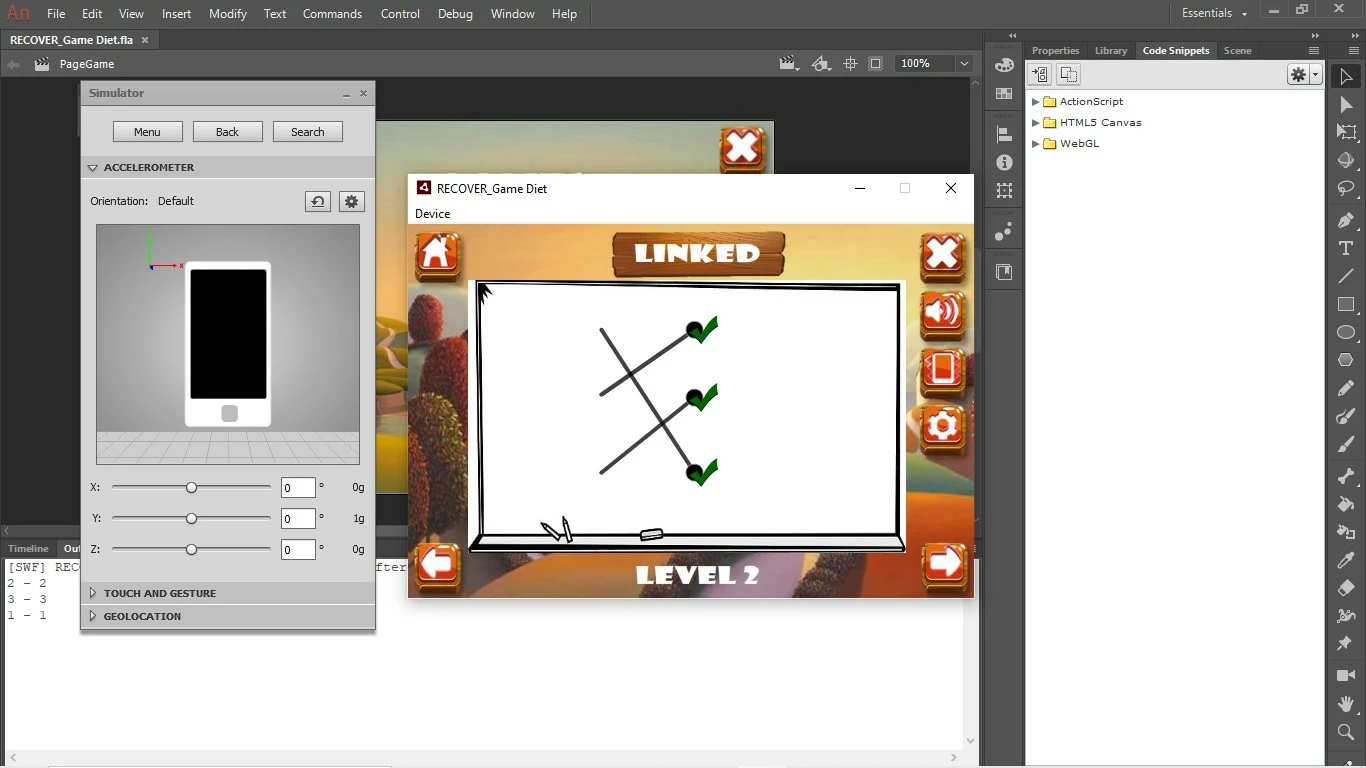This screenshot has width=1366, height=768.
Task: Select the Pen tool
Action: point(1346,220)
